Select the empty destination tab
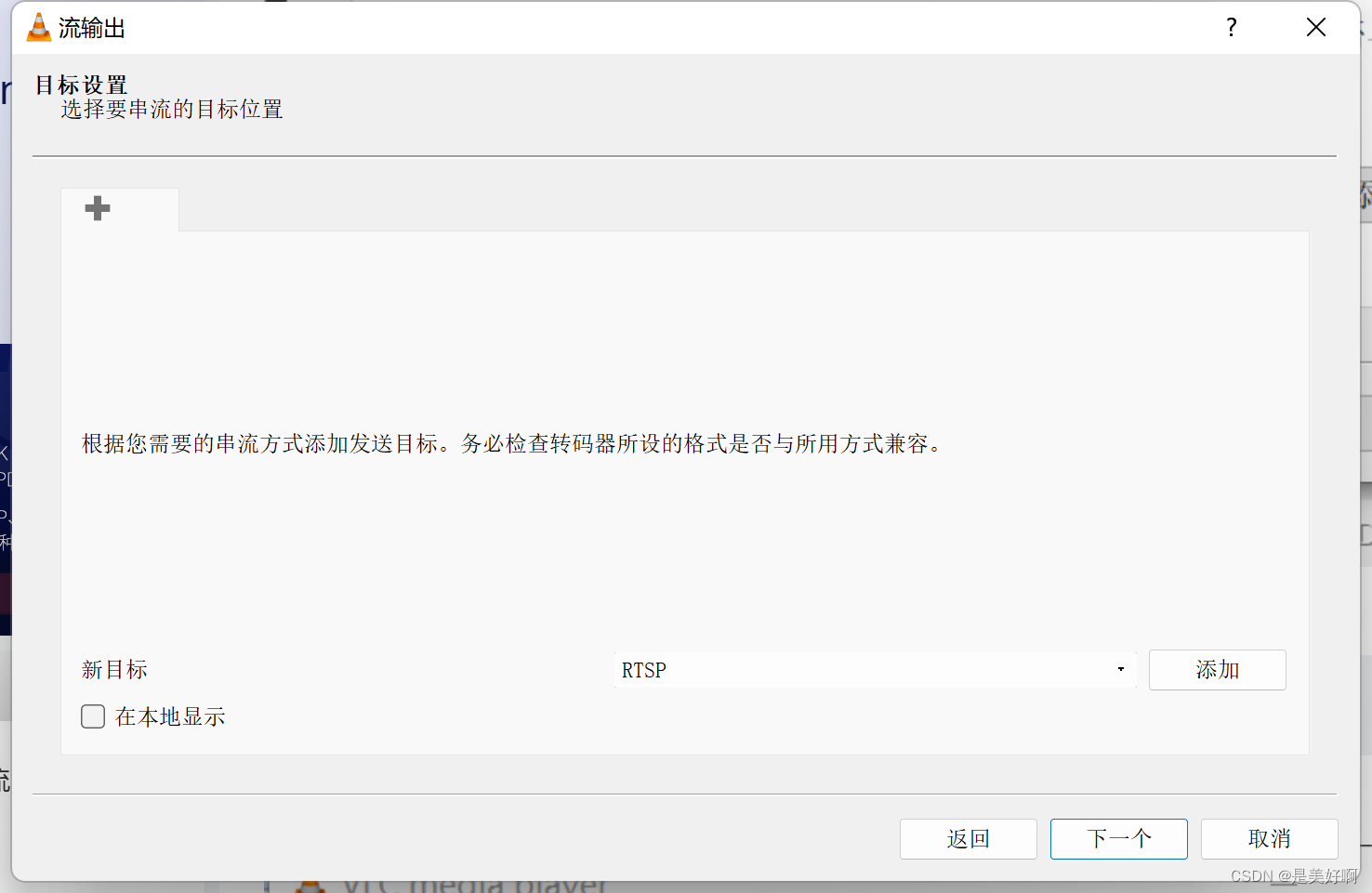This screenshot has width=1372, height=893. tap(119, 208)
